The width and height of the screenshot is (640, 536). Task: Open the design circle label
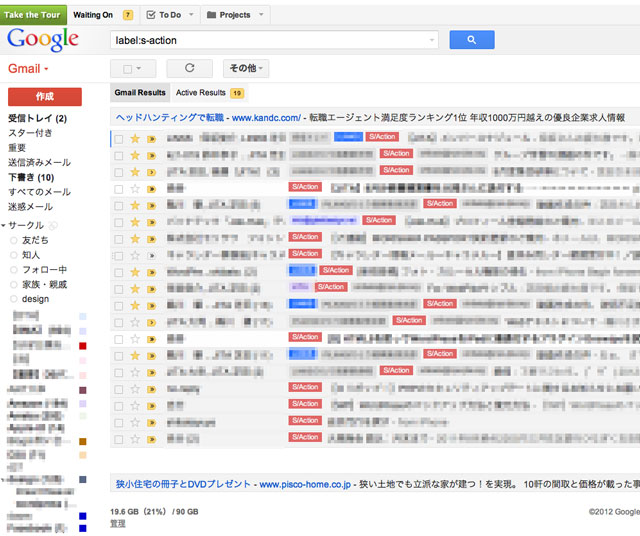[x=36, y=299]
